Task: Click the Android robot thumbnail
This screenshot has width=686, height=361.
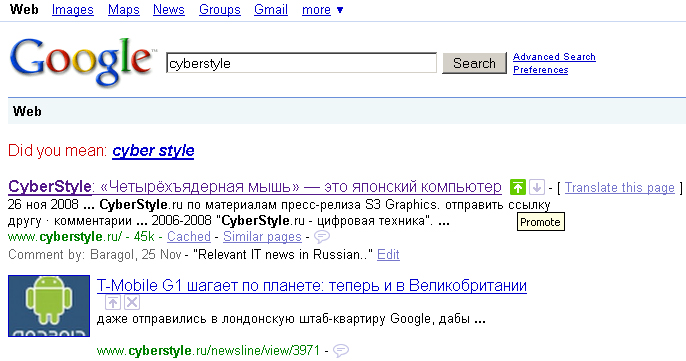Action: tap(49, 306)
